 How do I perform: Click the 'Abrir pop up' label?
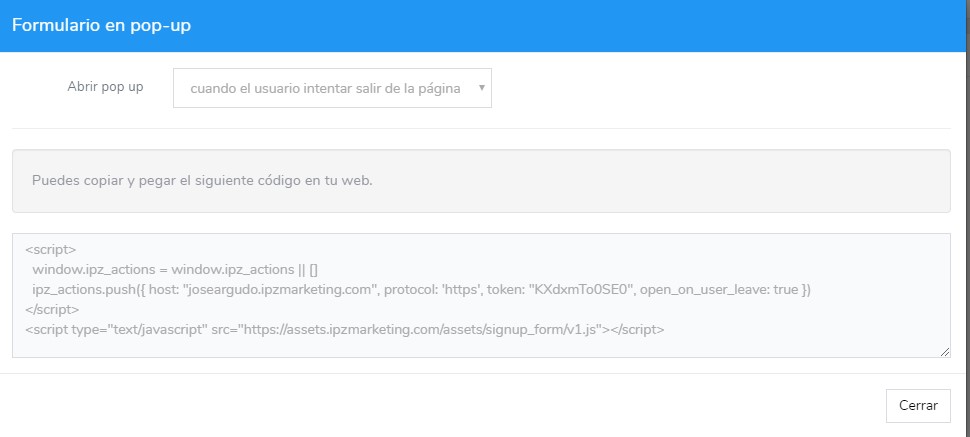pos(105,87)
